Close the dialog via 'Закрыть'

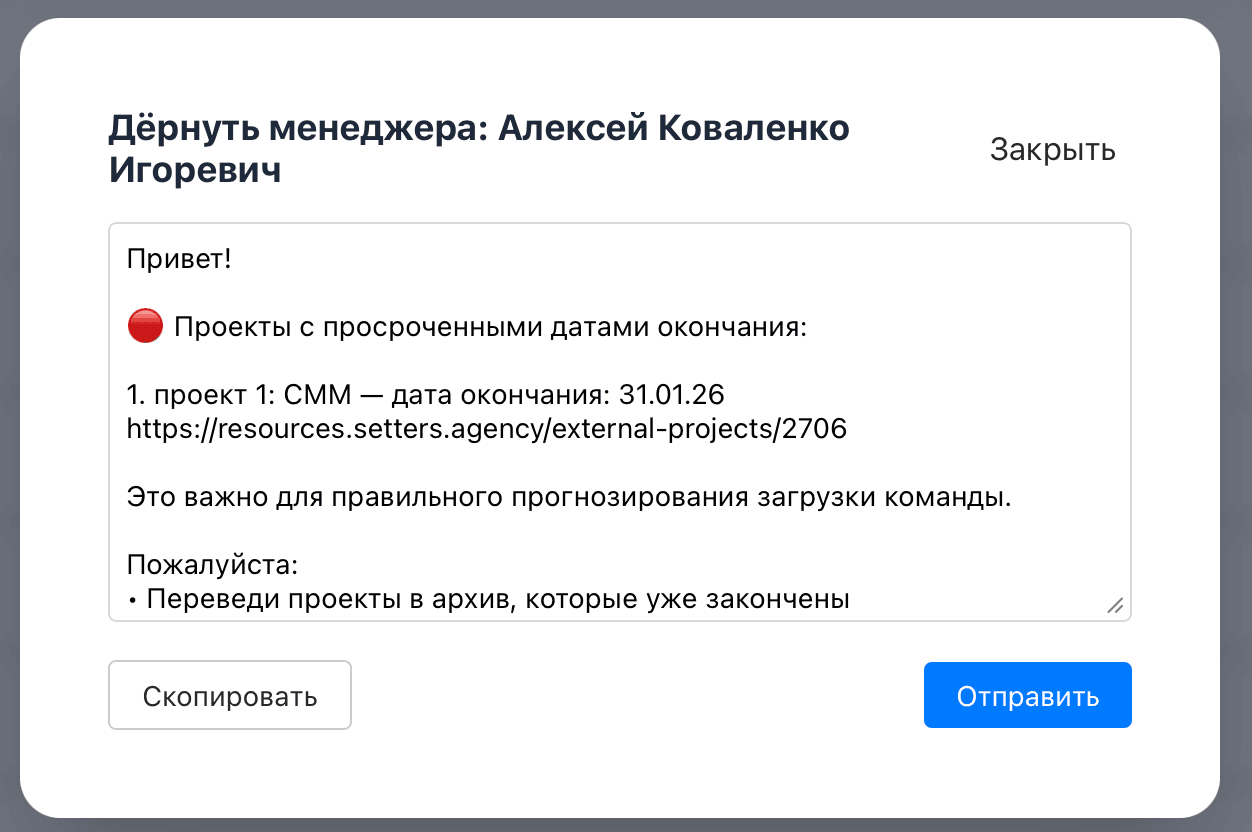tap(1052, 149)
